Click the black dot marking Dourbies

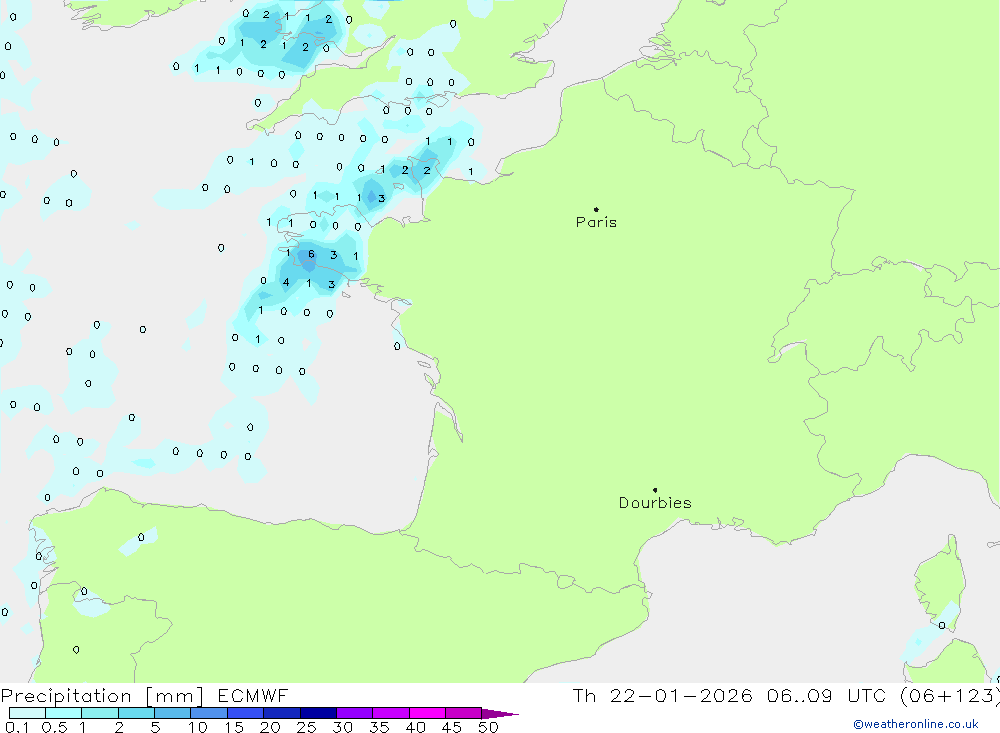(655, 490)
